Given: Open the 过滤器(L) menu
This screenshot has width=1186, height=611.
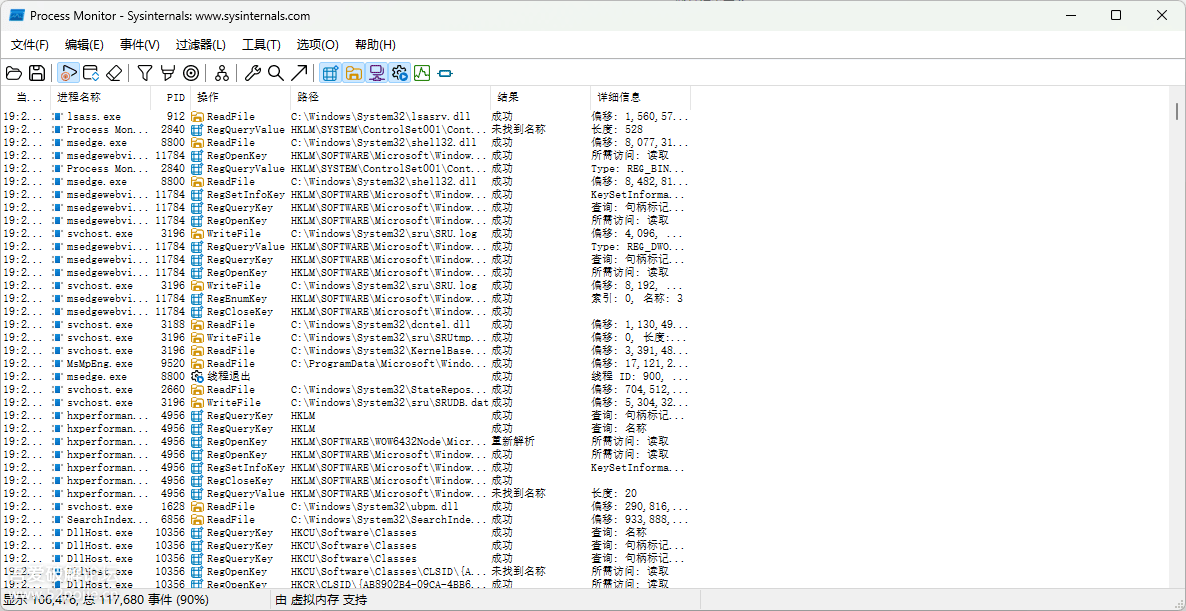Looking at the screenshot, I should [200, 45].
